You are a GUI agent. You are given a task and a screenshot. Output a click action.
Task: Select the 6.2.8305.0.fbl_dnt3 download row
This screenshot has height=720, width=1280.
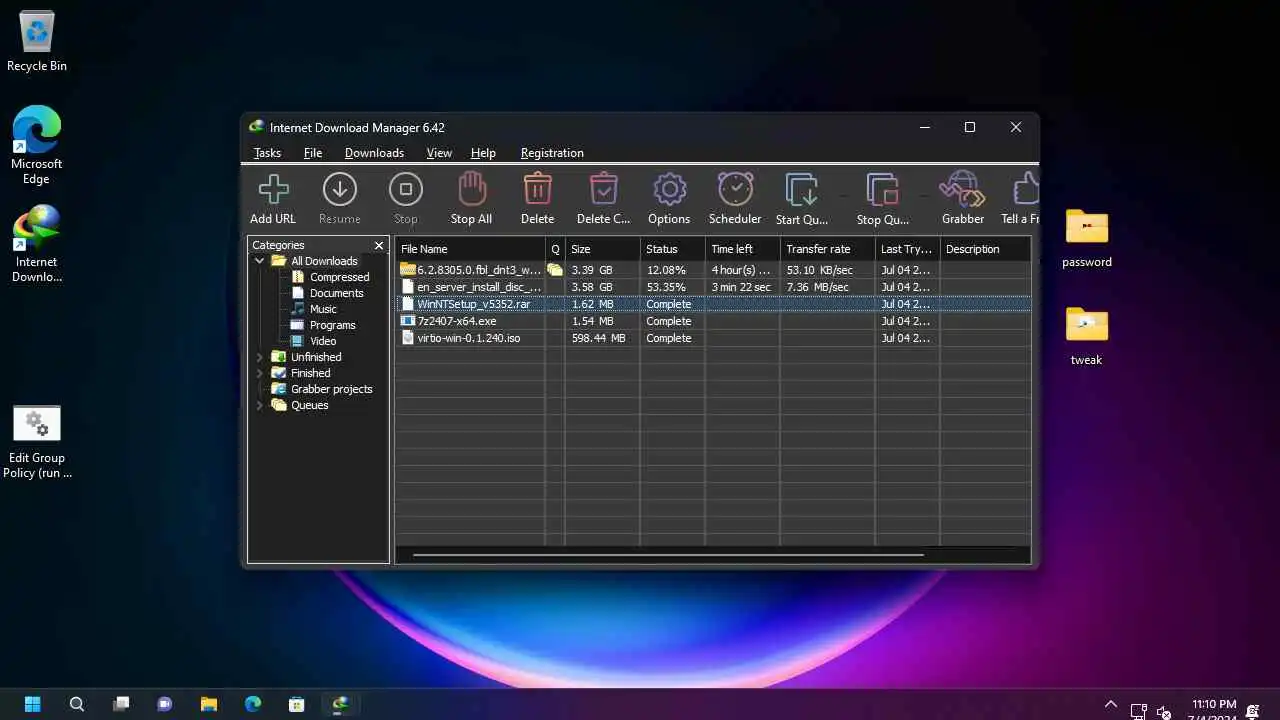[713, 270]
